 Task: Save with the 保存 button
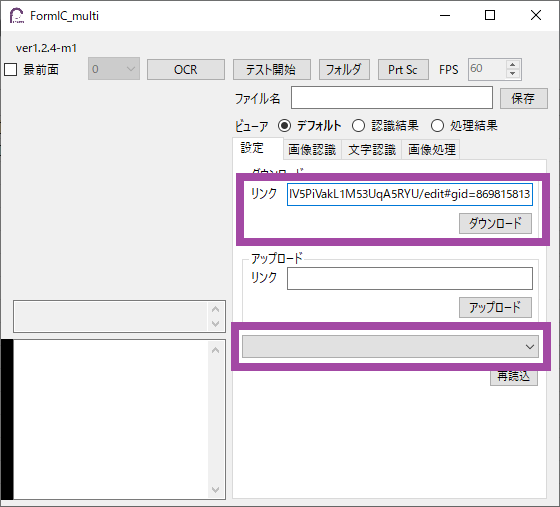(x=524, y=98)
